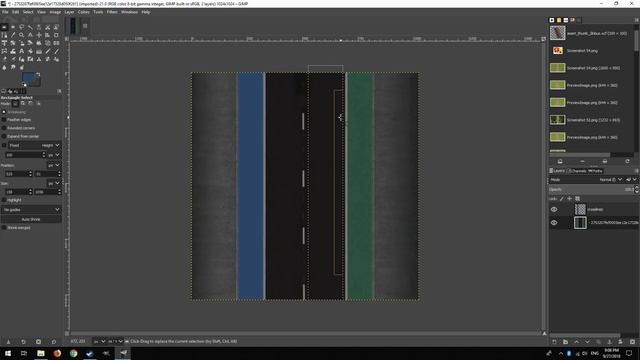Select the Pencil tool

pyautogui.click(x=47, y=51)
